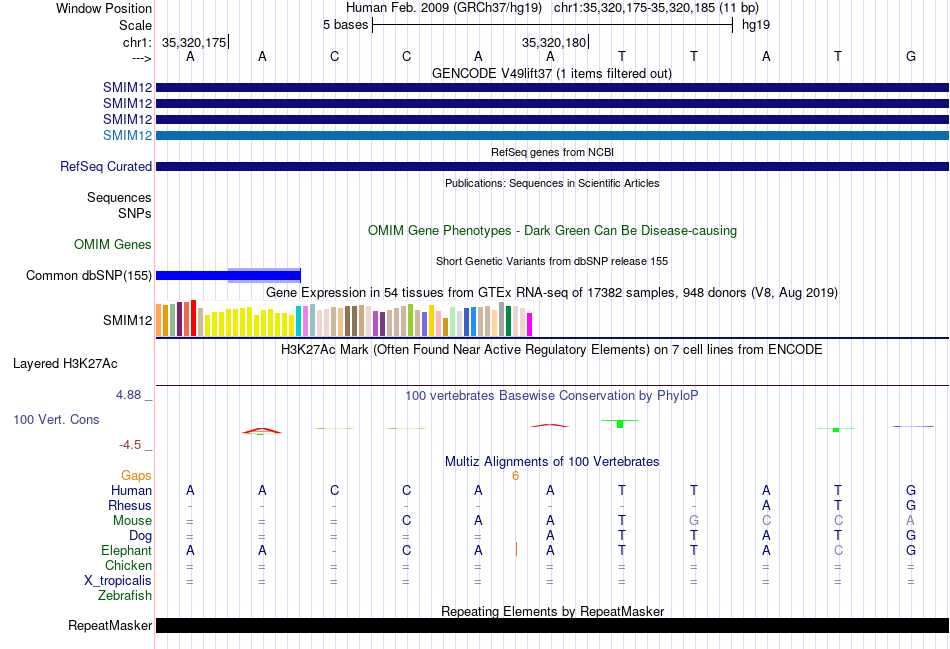Viewport: 950px width, 649px height.
Task: Click the orange gap count 6
Action: point(515,476)
